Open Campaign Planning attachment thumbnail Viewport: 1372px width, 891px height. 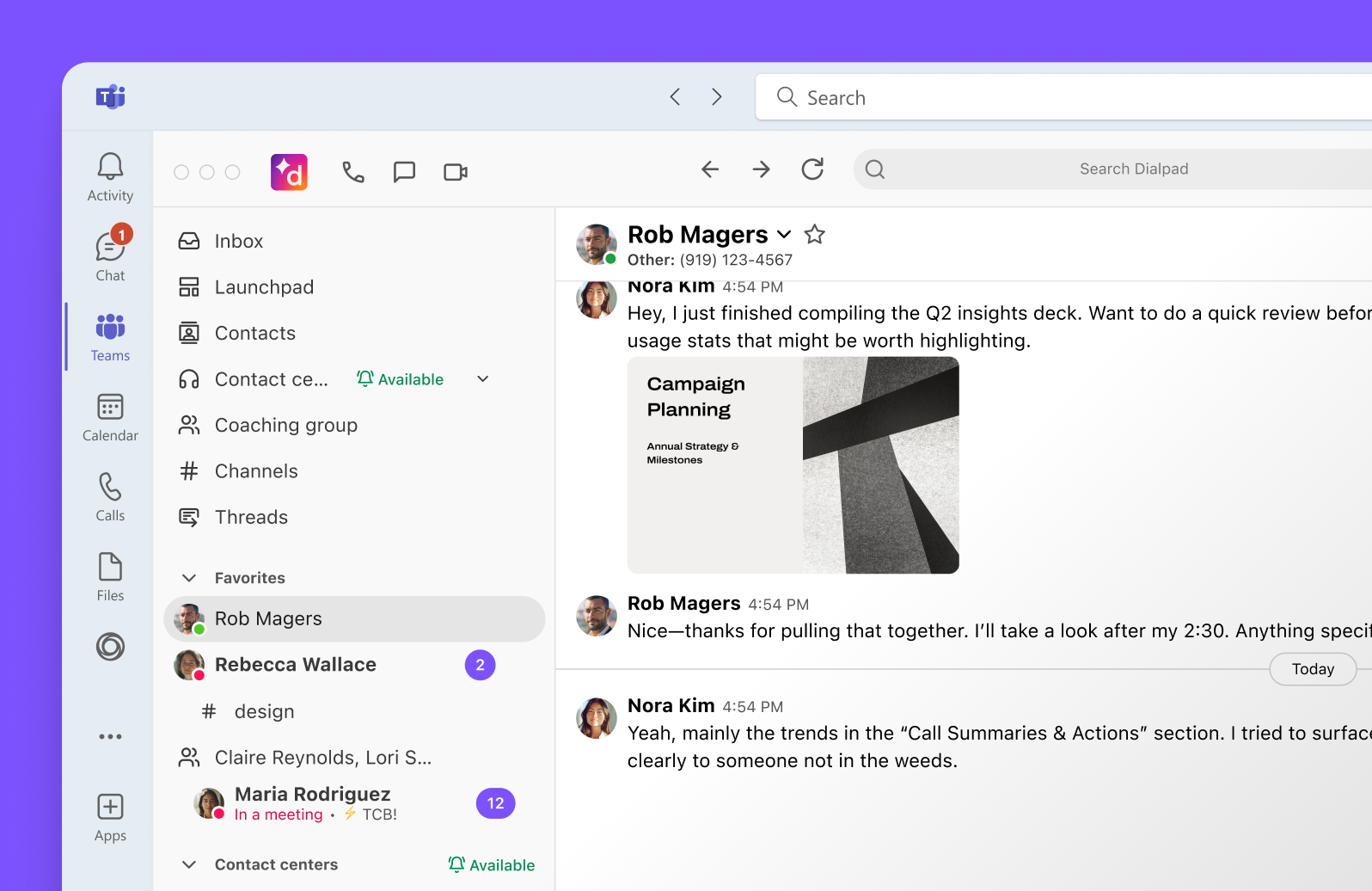793,465
